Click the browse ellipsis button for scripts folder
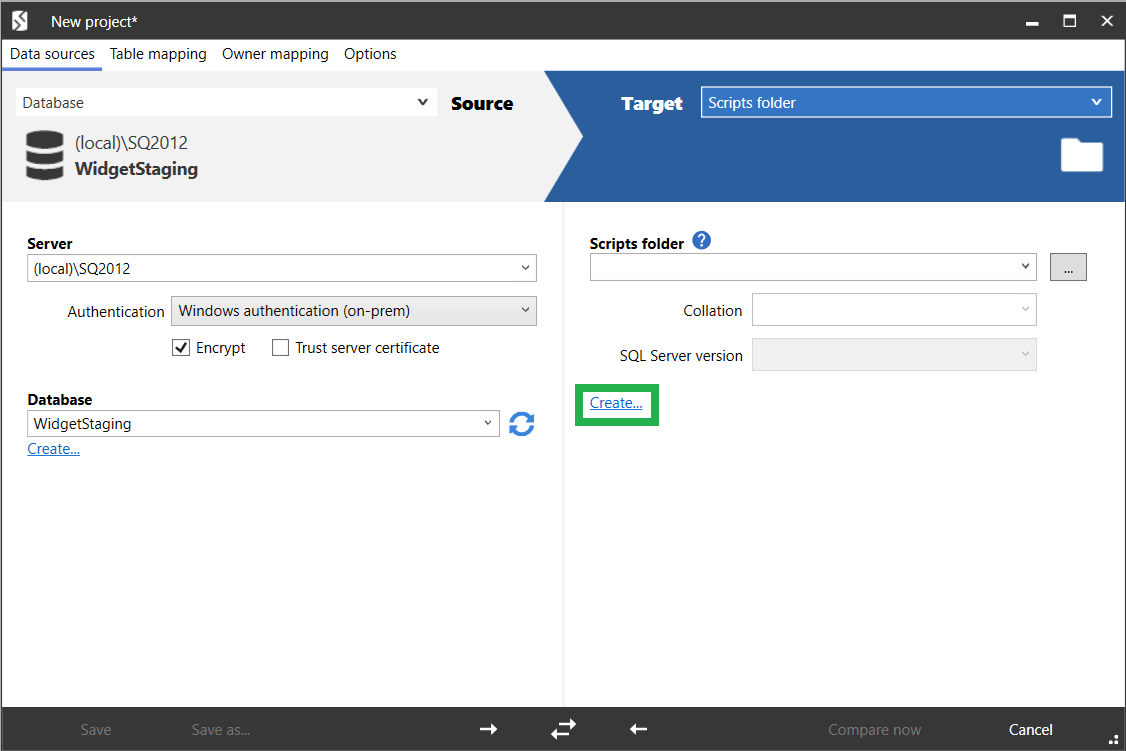1126x751 pixels. 1068,267
